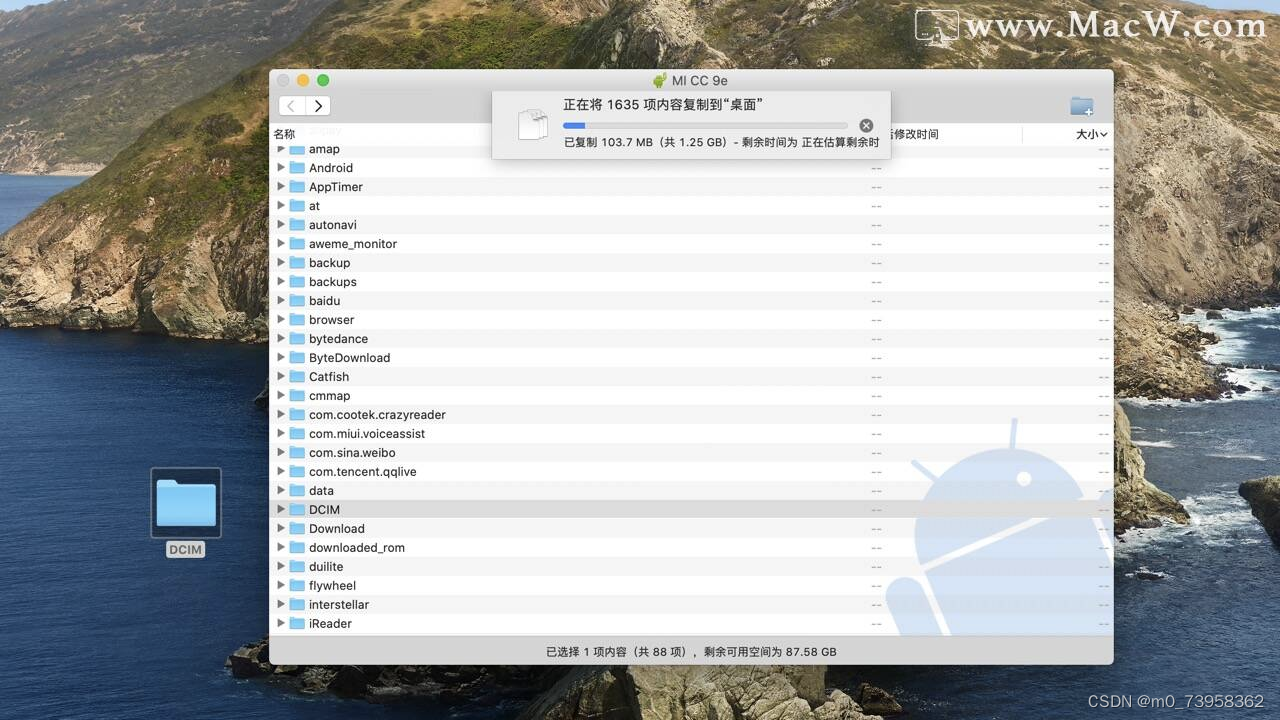
Task: Click the aweme_monitor folder icon
Action: pyautogui.click(x=297, y=244)
